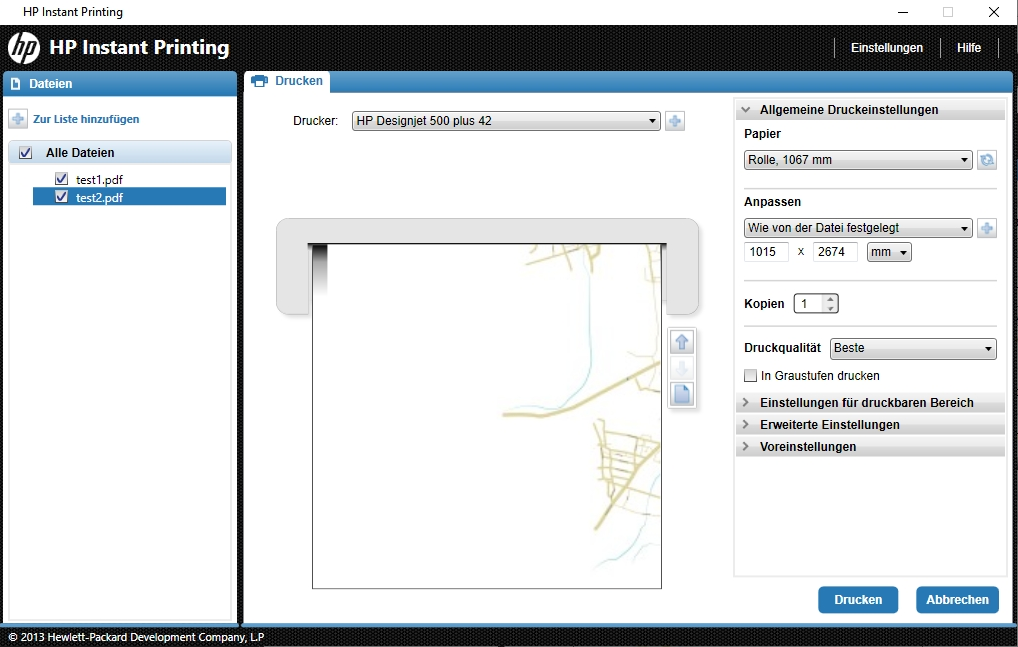
Task: Open the Papier Rolle 1067 mm dropdown
Action: coord(858,160)
